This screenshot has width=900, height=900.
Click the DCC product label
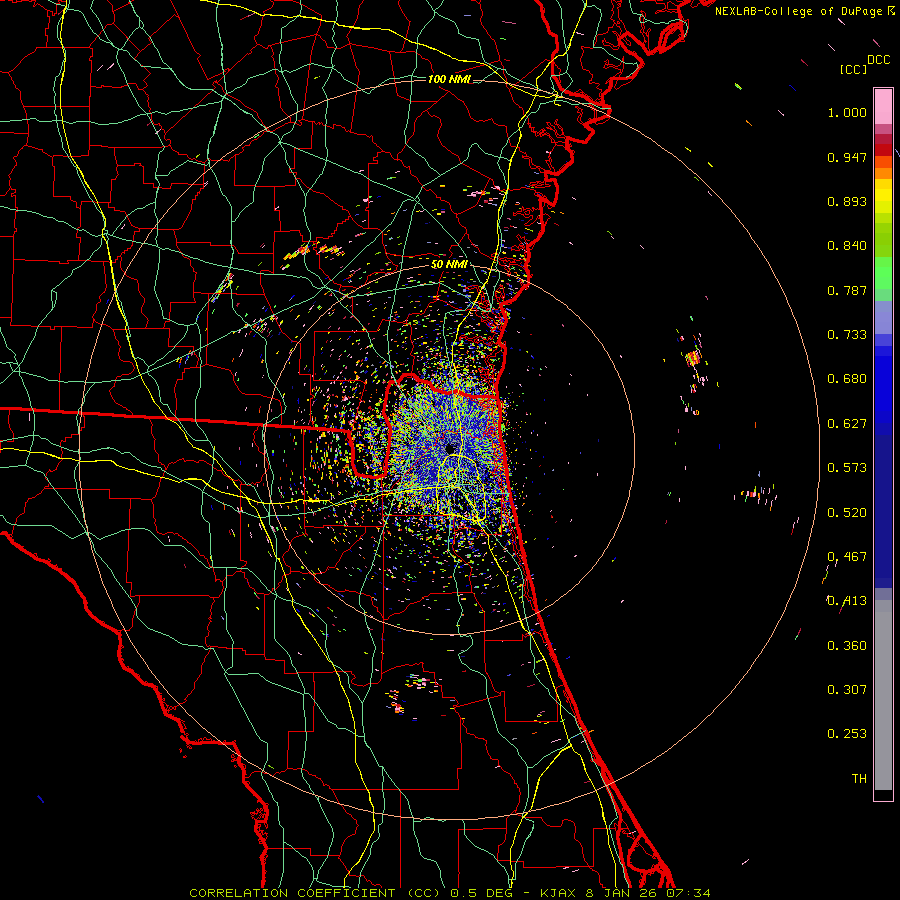click(x=879, y=60)
